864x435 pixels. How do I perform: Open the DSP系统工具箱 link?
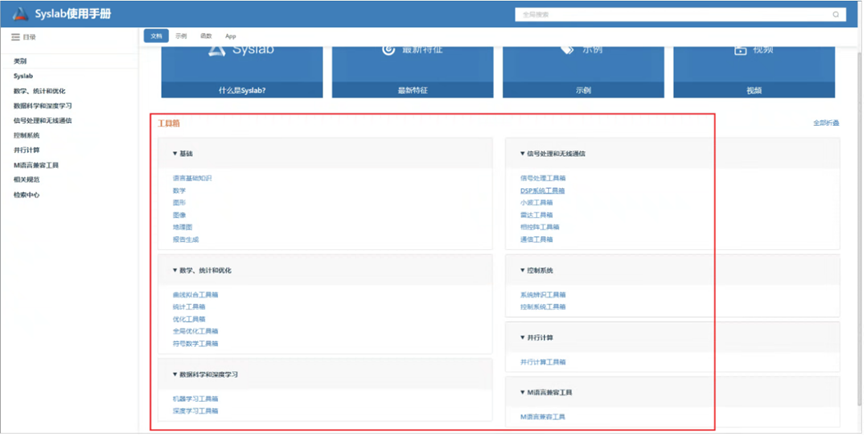543,191
